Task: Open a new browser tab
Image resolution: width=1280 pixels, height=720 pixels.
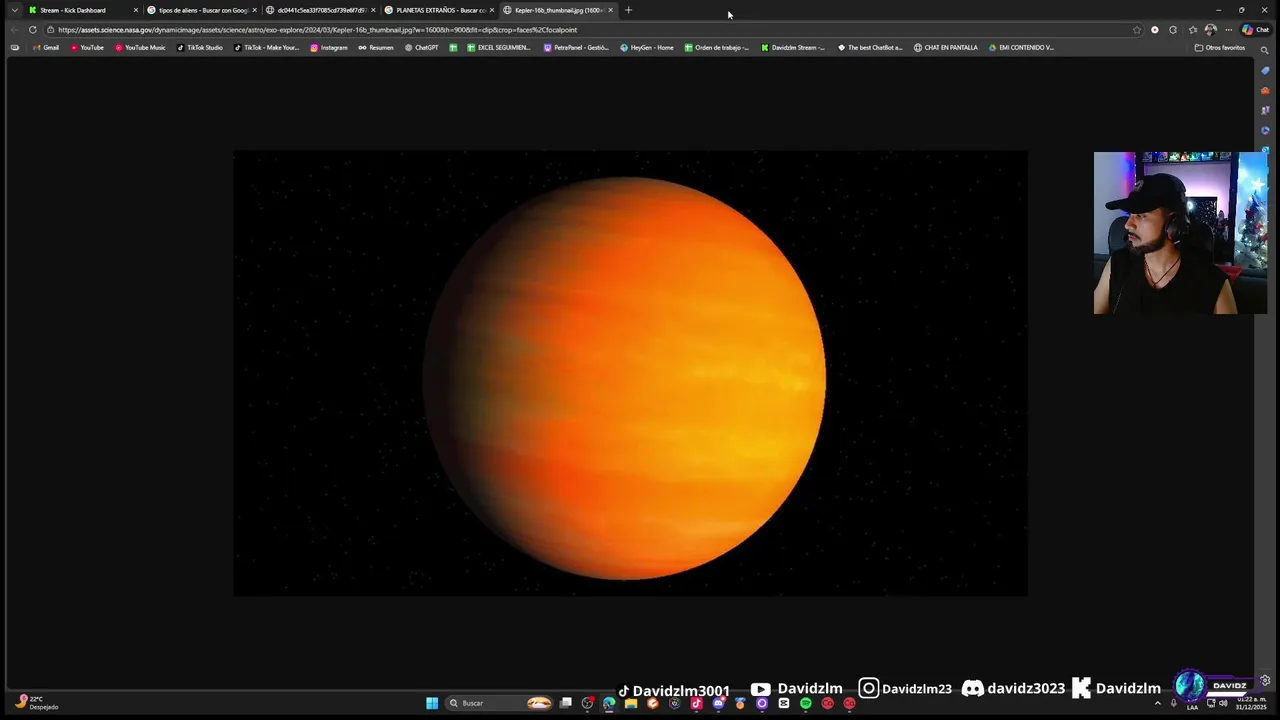Action: click(x=628, y=10)
